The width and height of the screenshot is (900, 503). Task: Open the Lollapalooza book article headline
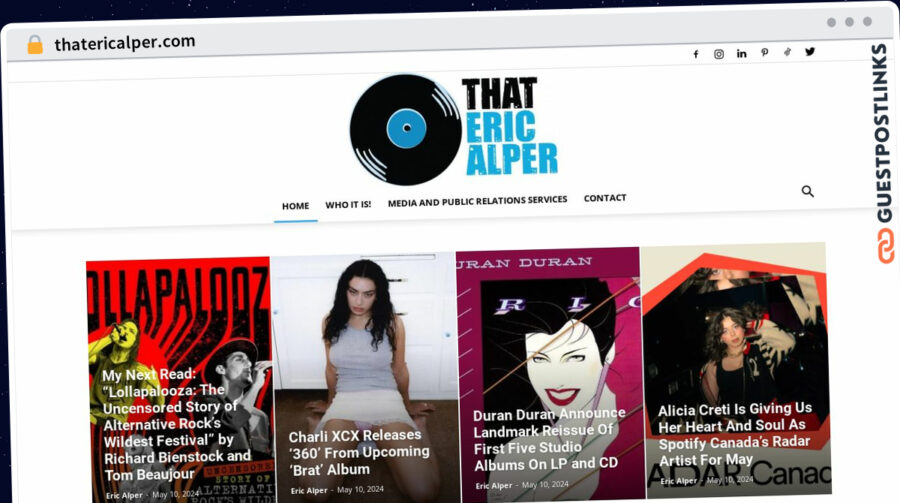[177, 425]
